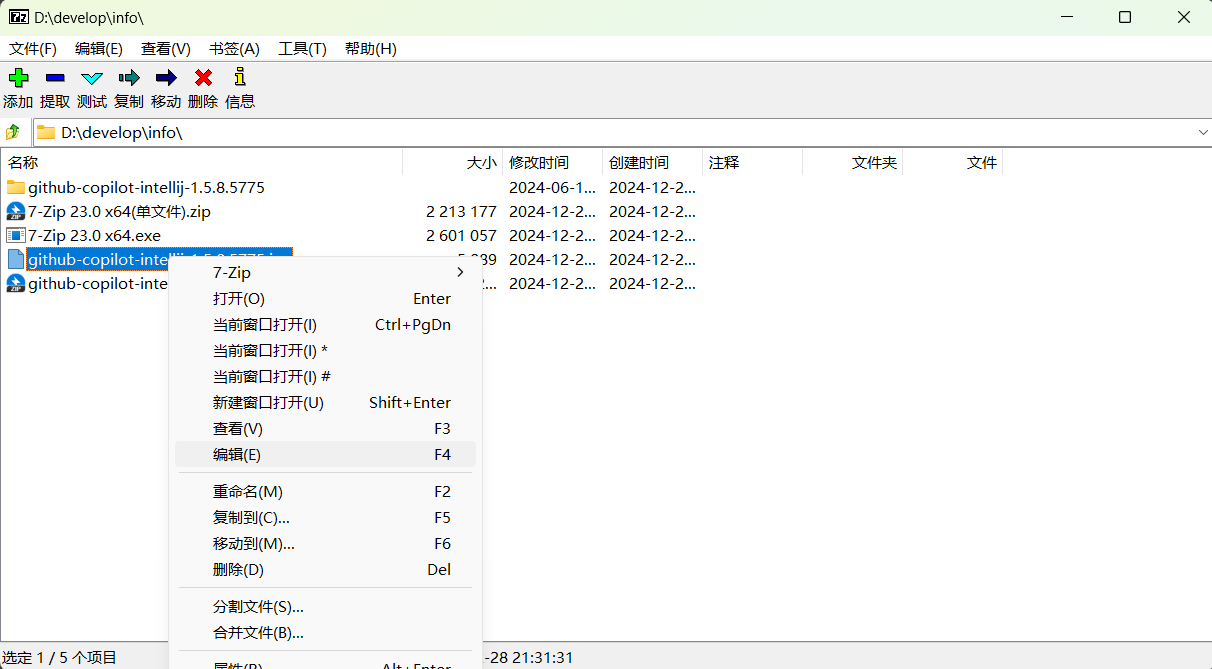Choose 查看(V) F3 in context menu
This screenshot has height=669, width=1212.
tap(325, 428)
